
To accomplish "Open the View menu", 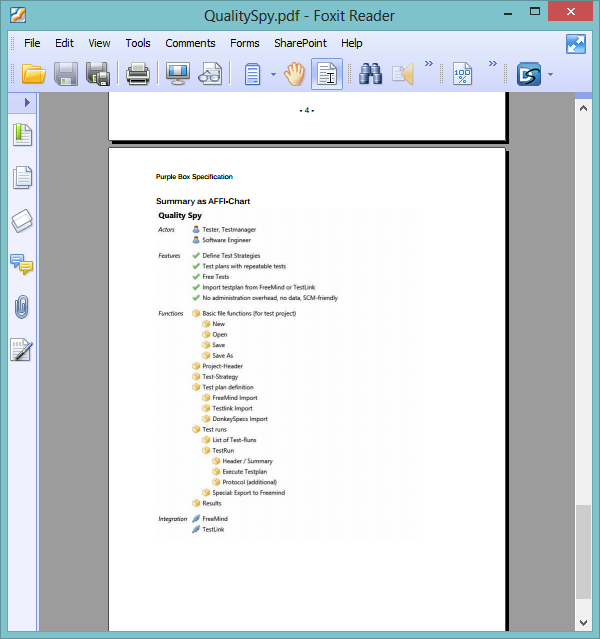I will pos(99,43).
